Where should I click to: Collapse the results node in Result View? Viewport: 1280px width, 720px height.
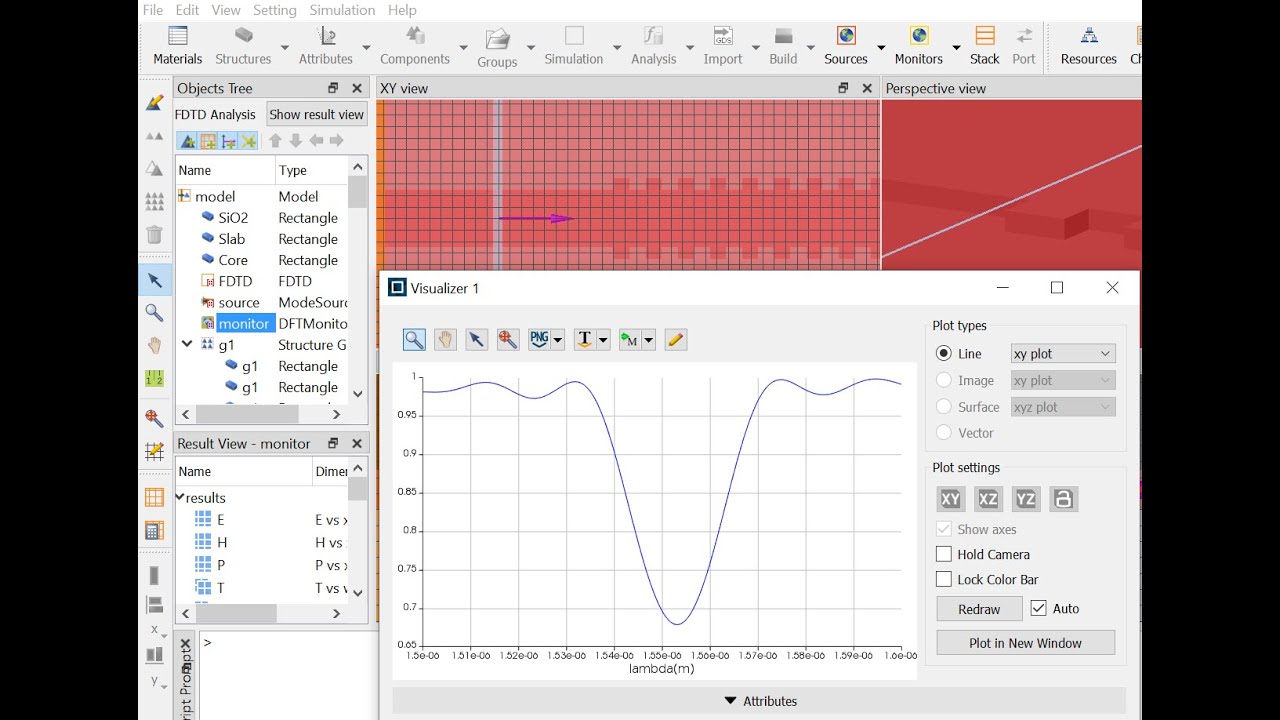click(x=180, y=497)
